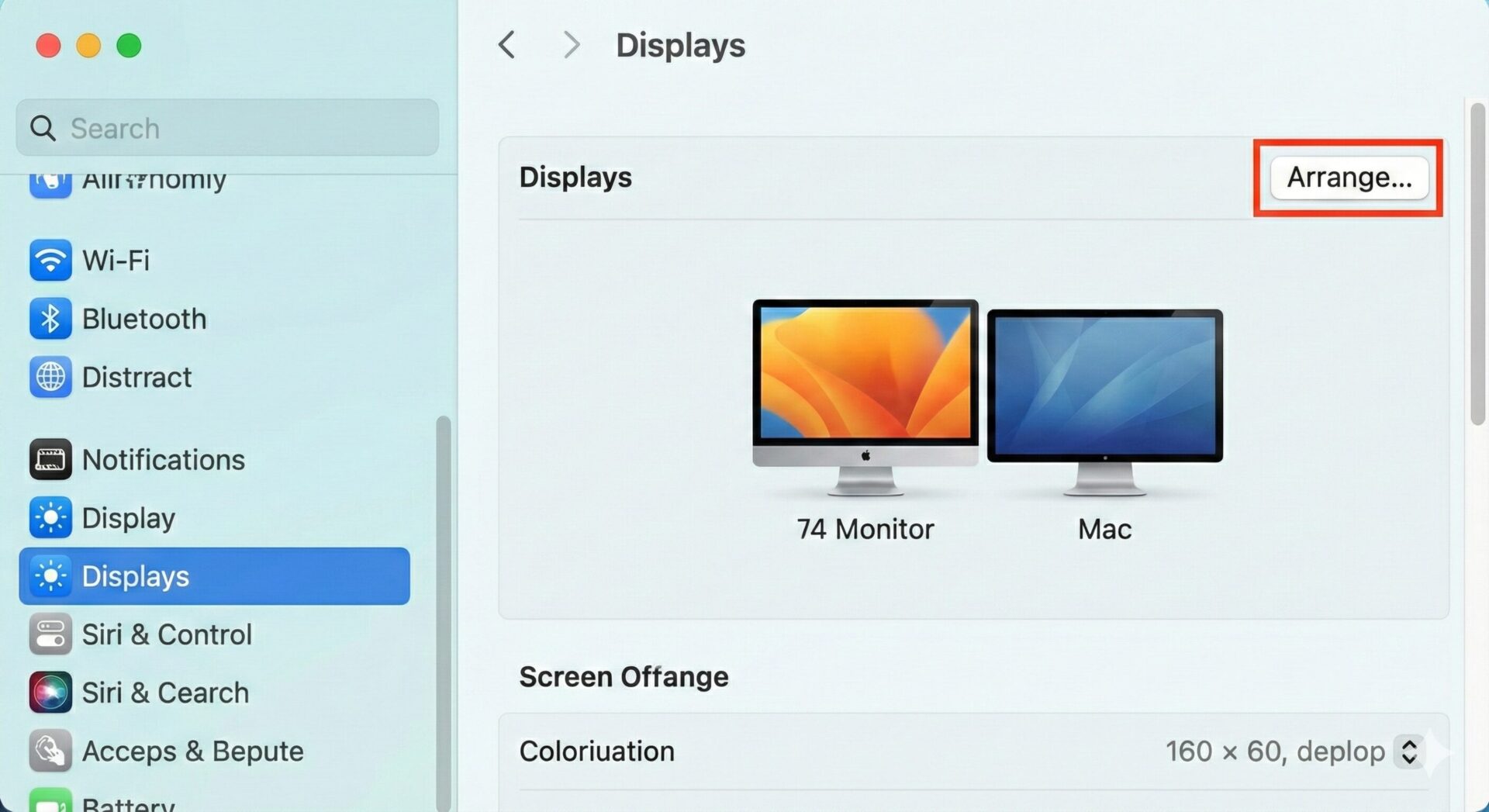Go back using the left chevron
Screen dimensions: 1489x812
pyautogui.click(x=507, y=45)
